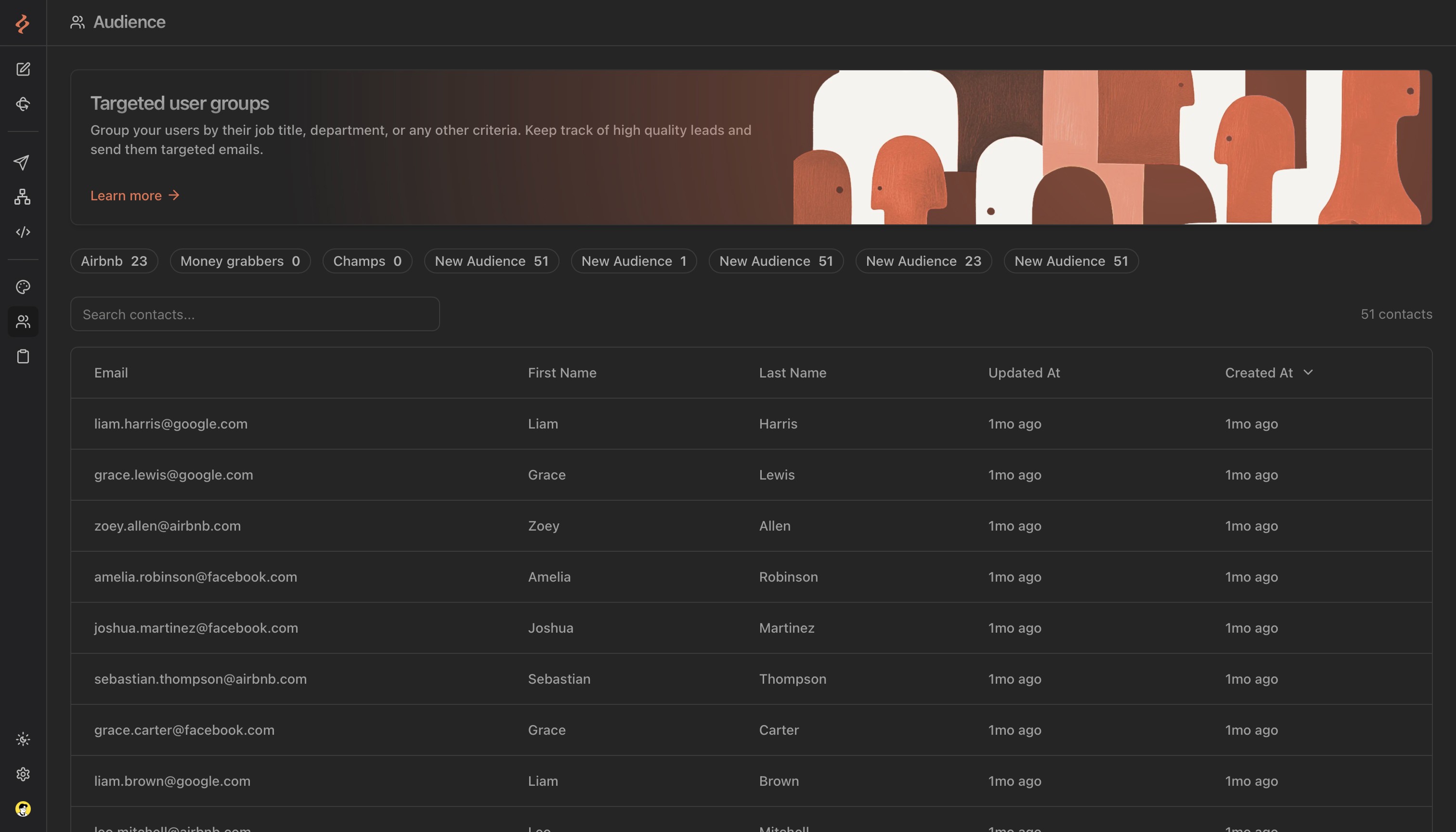Click the Last Name column header

point(793,373)
